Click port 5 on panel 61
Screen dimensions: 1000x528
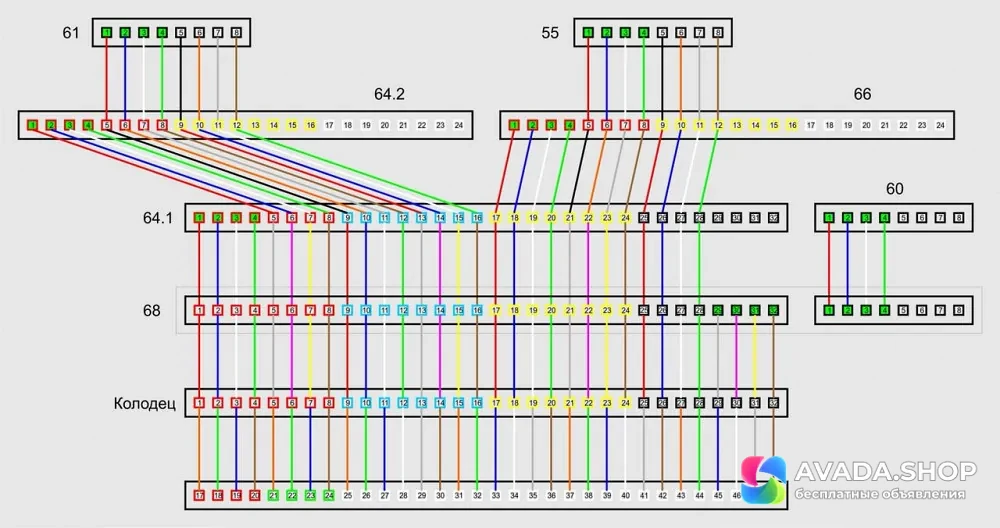(180, 33)
